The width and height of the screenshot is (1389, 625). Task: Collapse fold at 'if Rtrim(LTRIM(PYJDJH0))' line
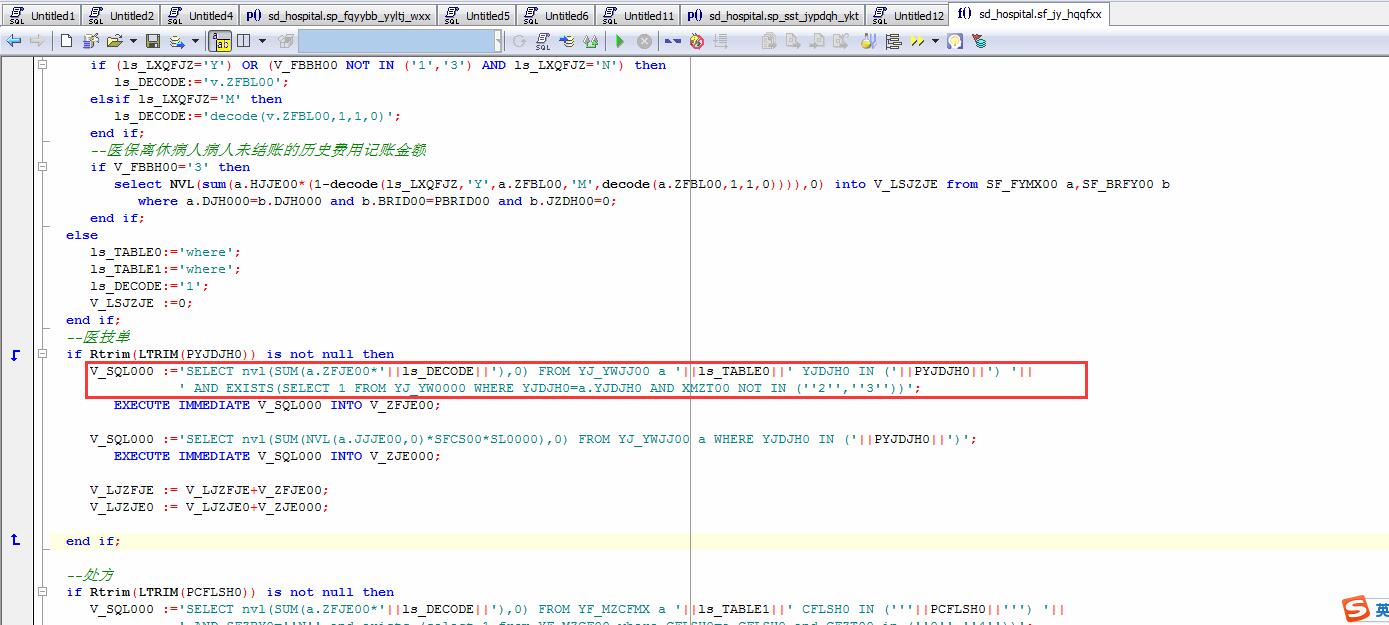42,354
